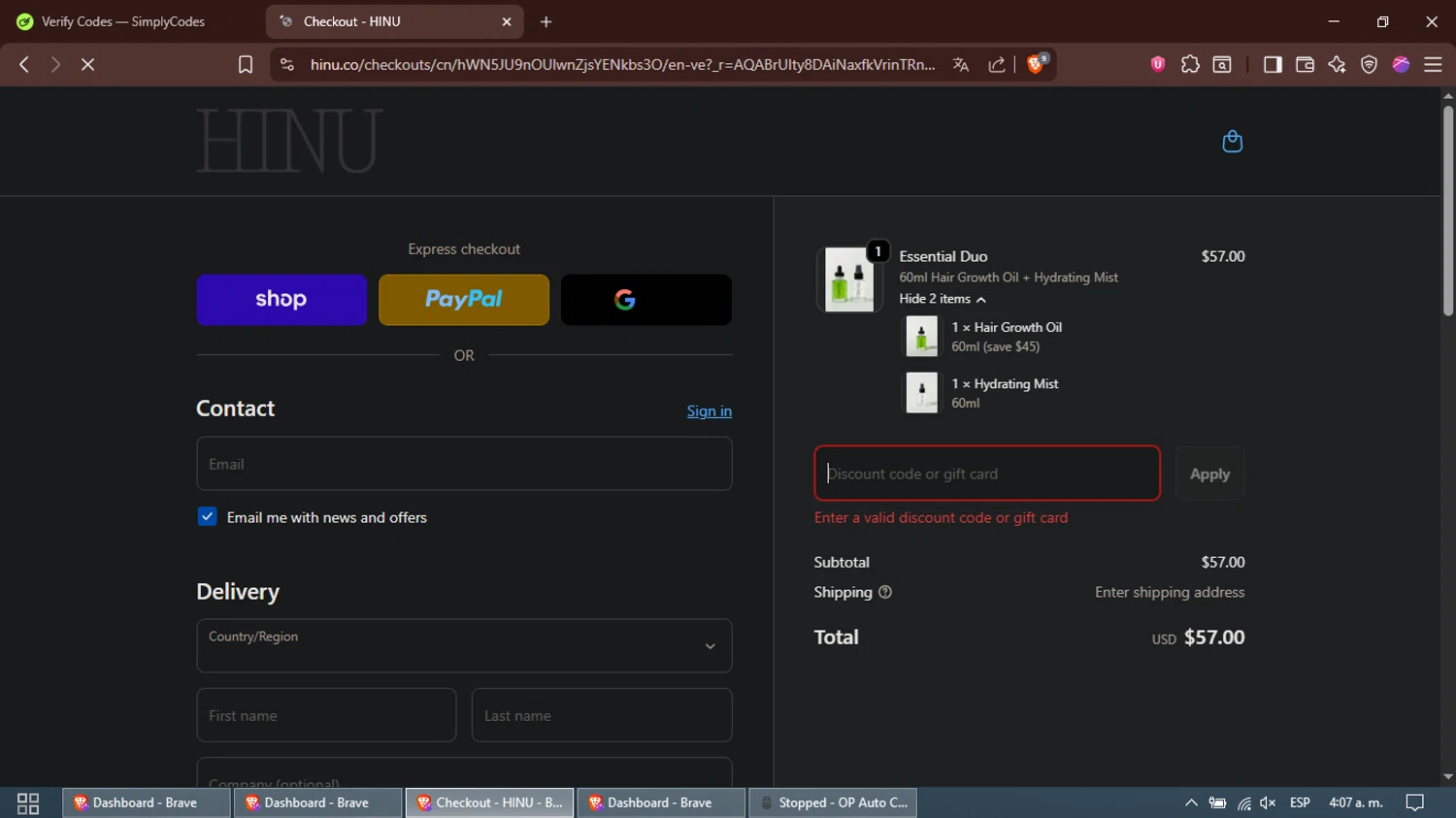Bookmark this page with the bookmark icon
1456x818 pixels.
pyautogui.click(x=246, y=64)
